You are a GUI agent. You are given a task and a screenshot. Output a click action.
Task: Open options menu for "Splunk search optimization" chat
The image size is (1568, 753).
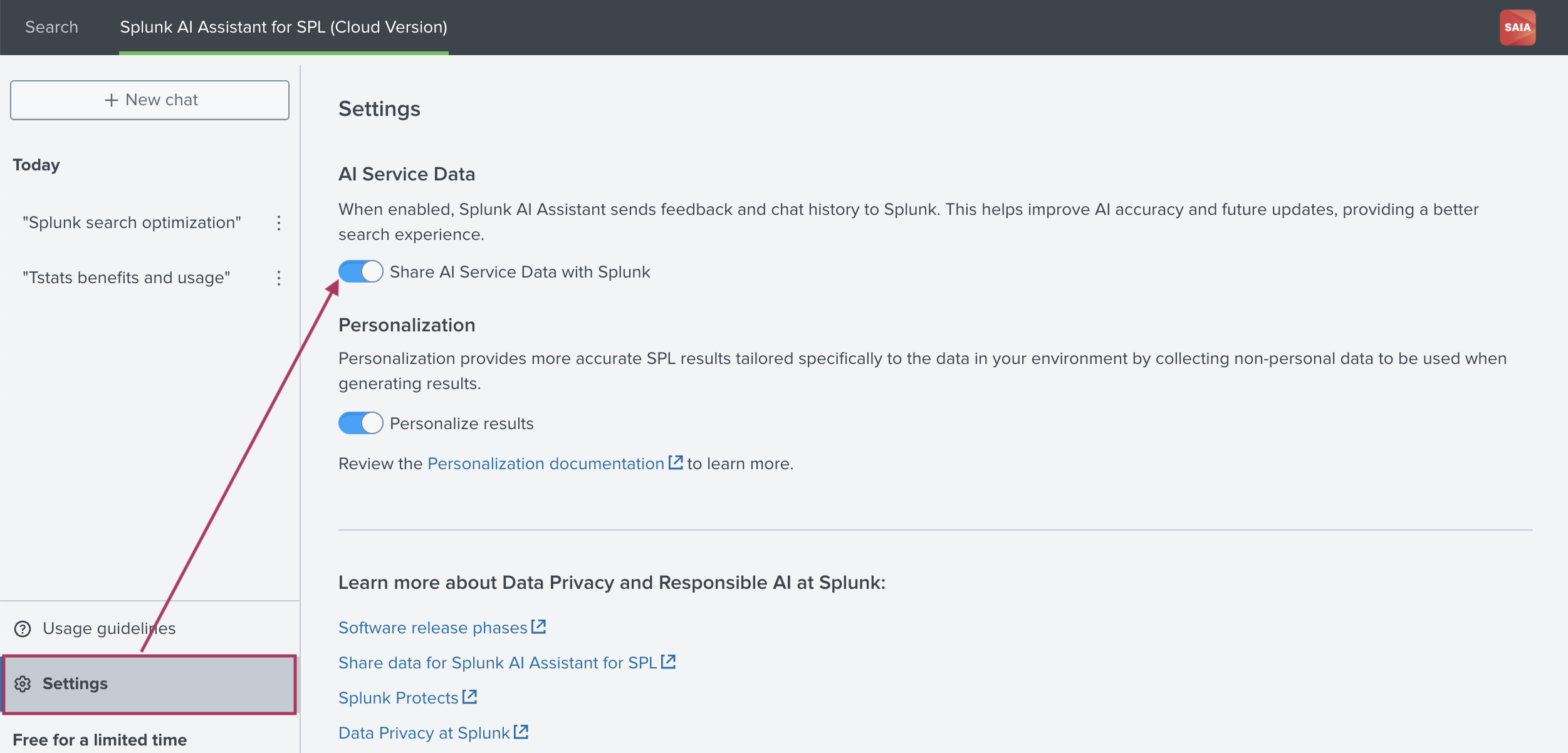[x=279, y=223]
